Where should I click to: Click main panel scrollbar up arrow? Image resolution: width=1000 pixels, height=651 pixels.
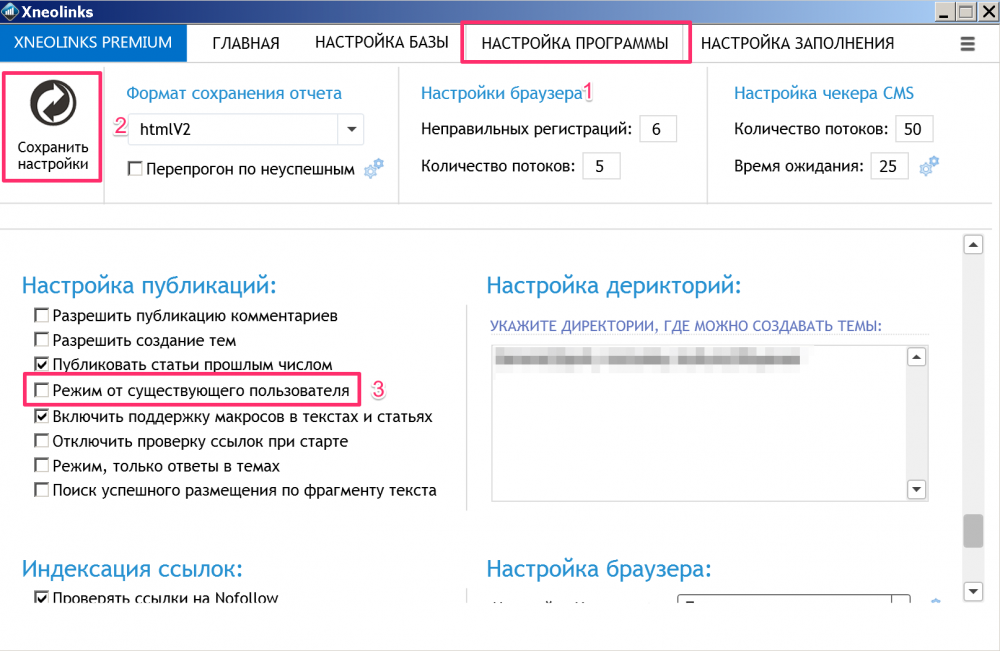(973, 244)
